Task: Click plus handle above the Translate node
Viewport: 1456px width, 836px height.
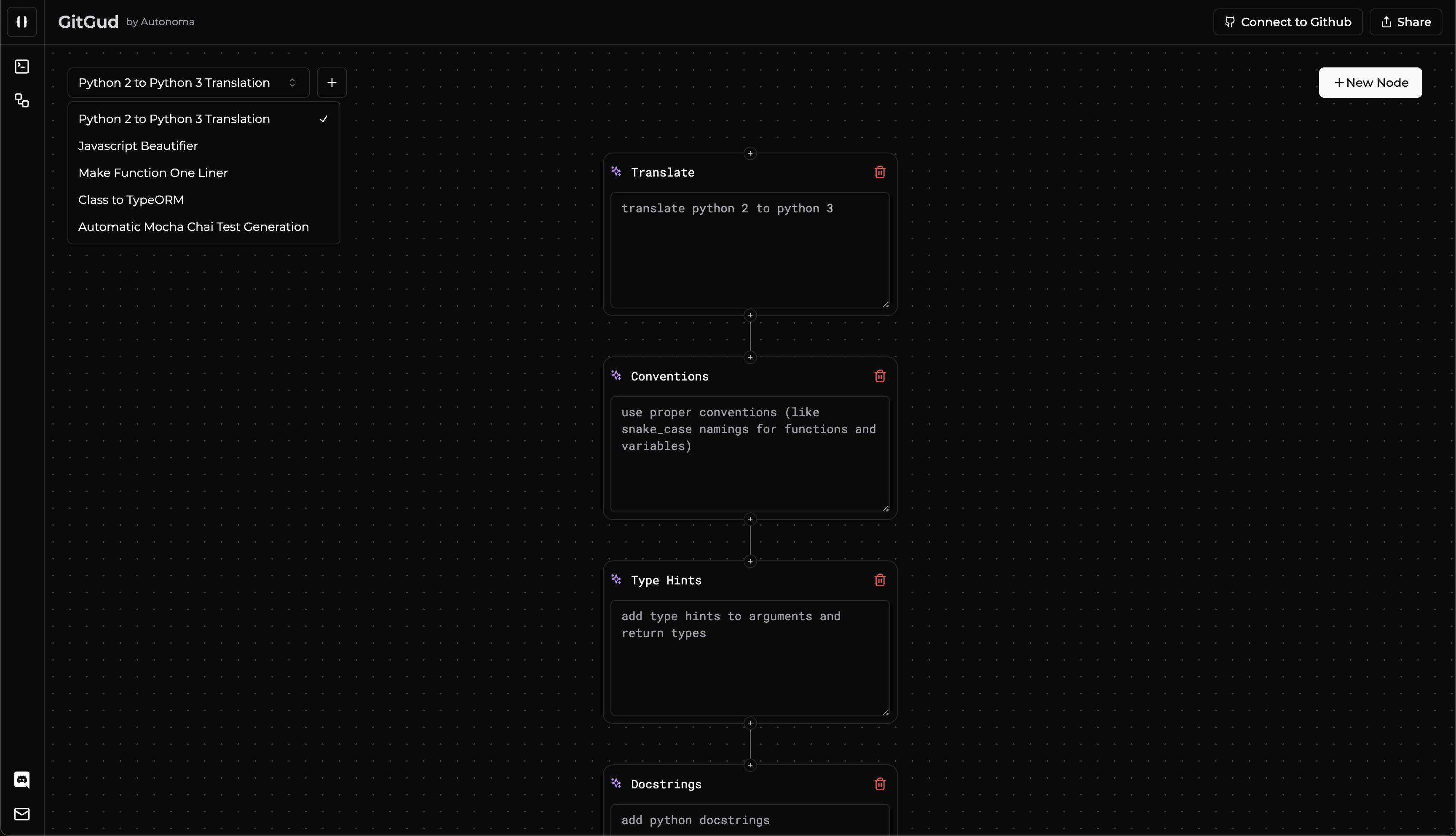Action: point(750,153)
